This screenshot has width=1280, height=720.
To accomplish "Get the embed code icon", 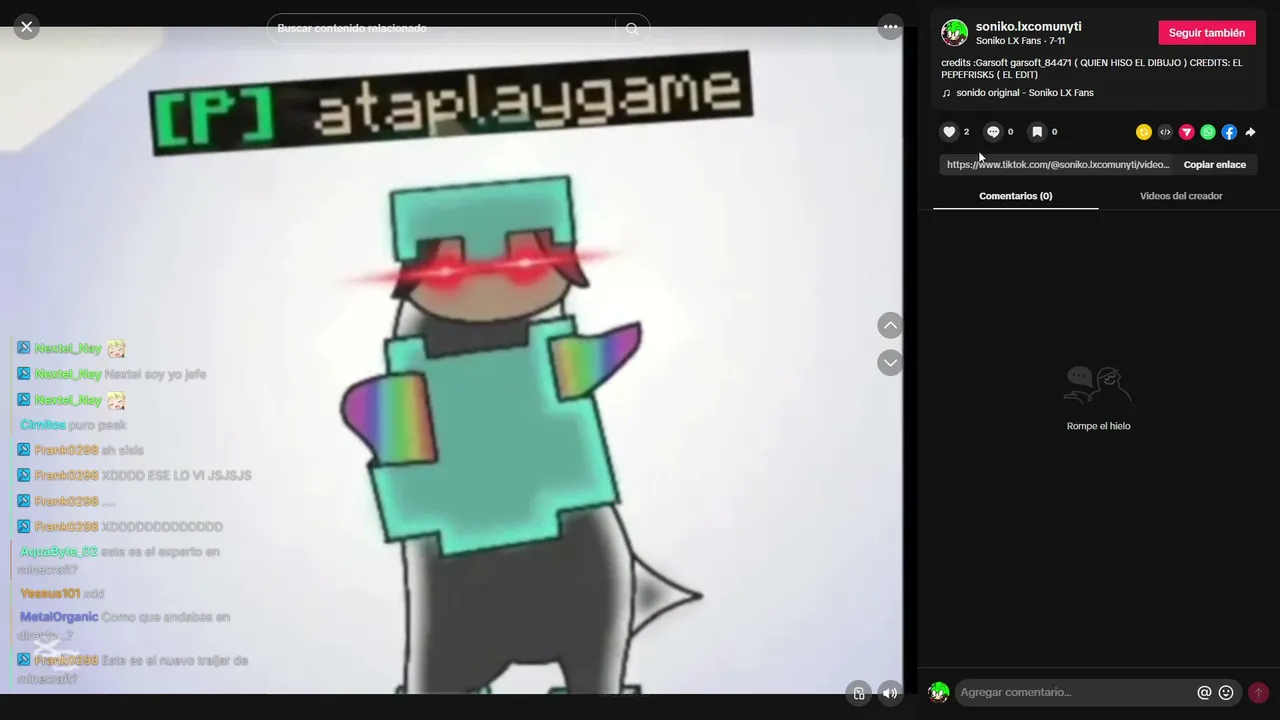I will (x=1165, y=132).
